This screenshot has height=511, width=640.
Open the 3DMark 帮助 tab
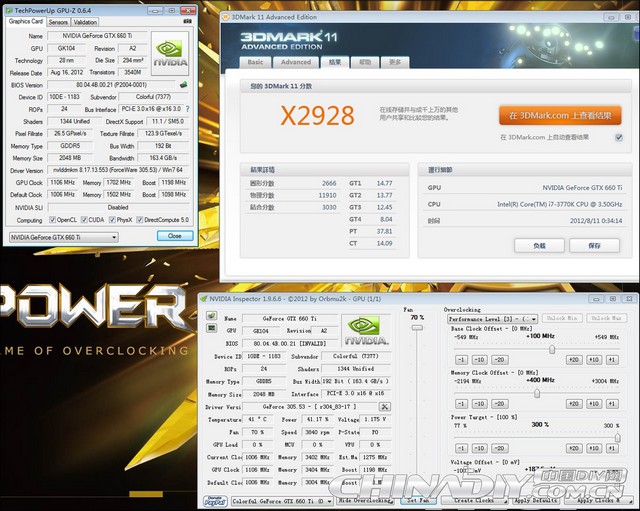(x=365, y=62)
